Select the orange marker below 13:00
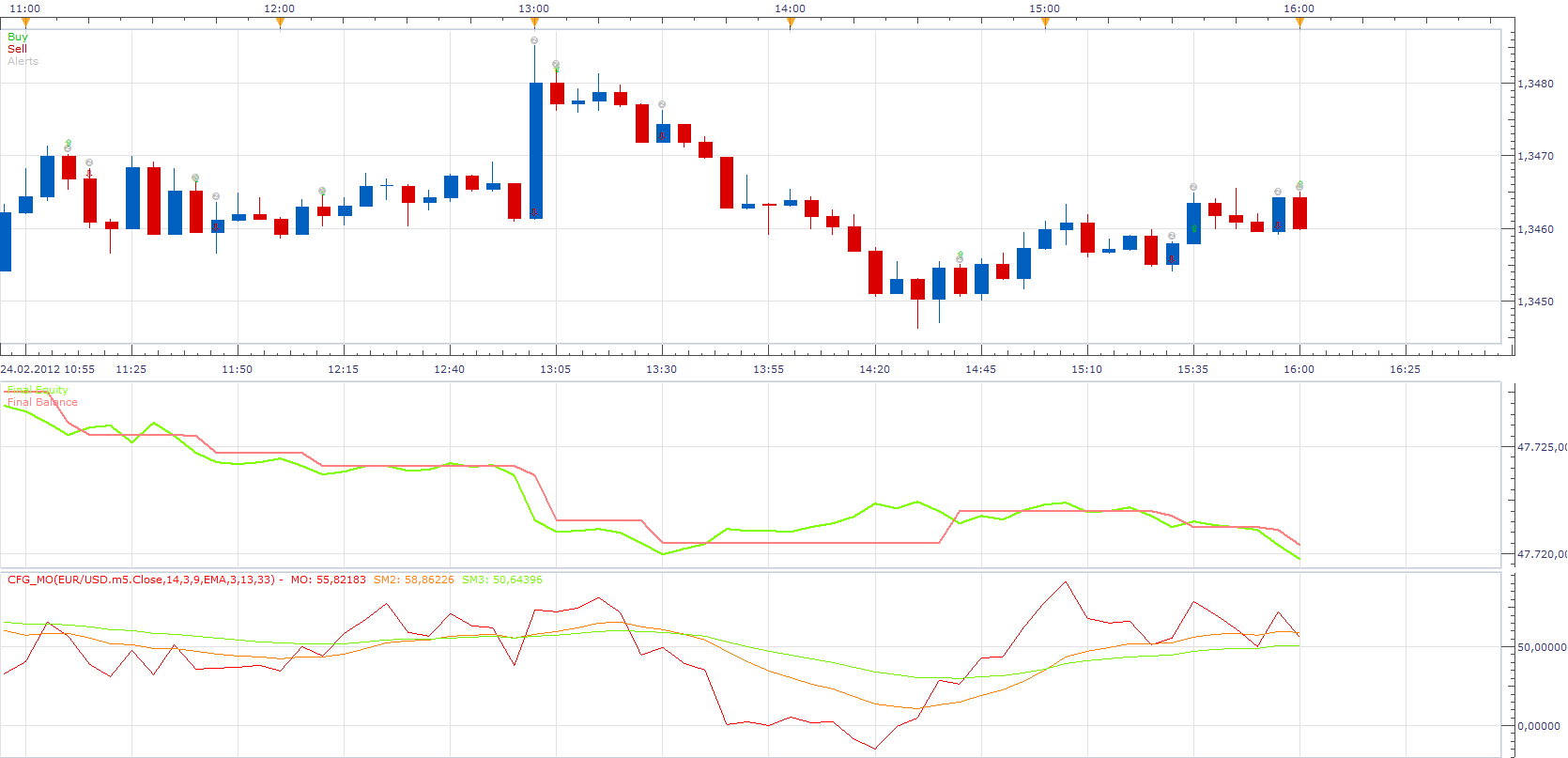This screenshot has height=758, width=1568. tap(534, 23)
